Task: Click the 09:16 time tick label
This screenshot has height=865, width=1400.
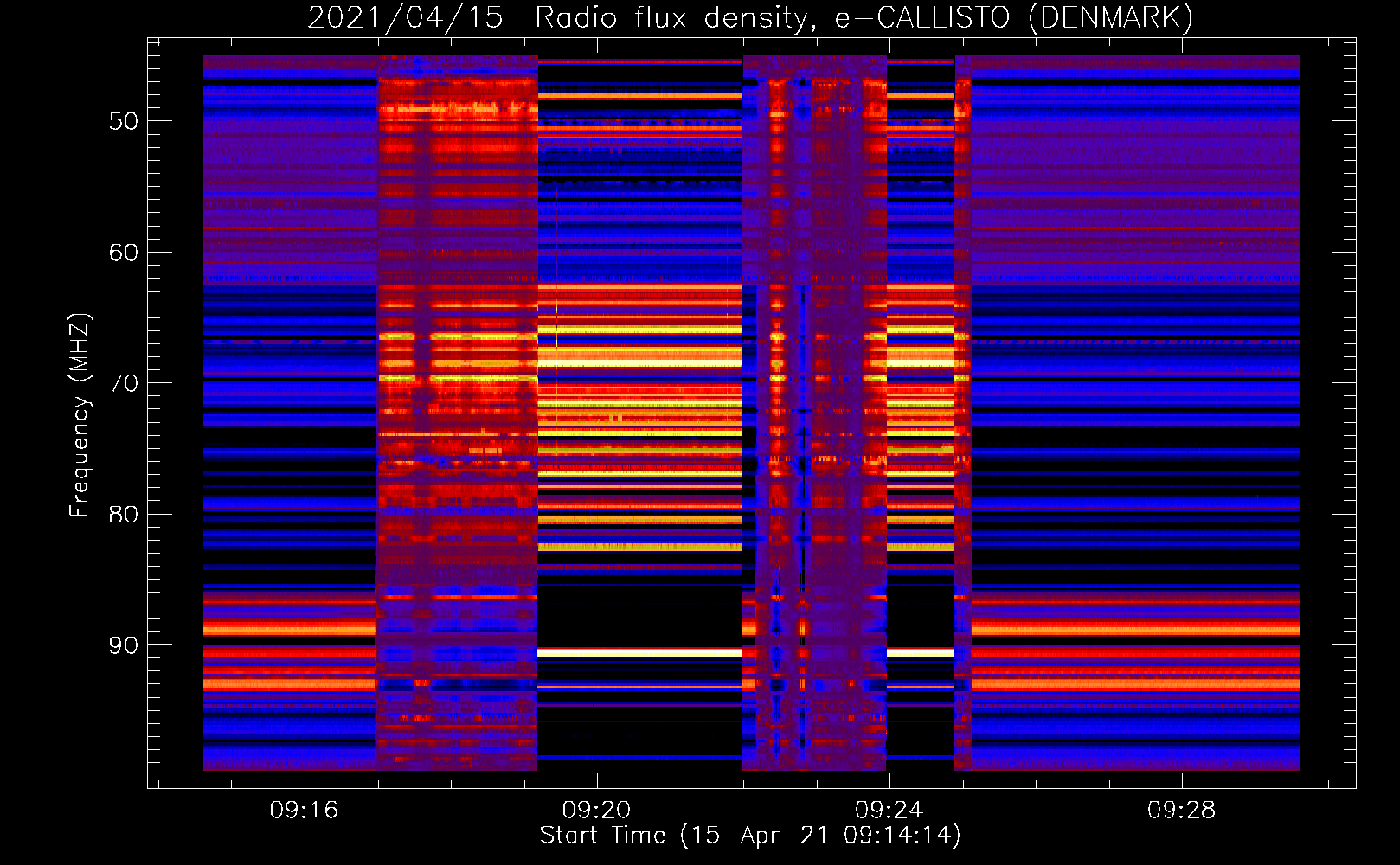Action: point(304,811)
